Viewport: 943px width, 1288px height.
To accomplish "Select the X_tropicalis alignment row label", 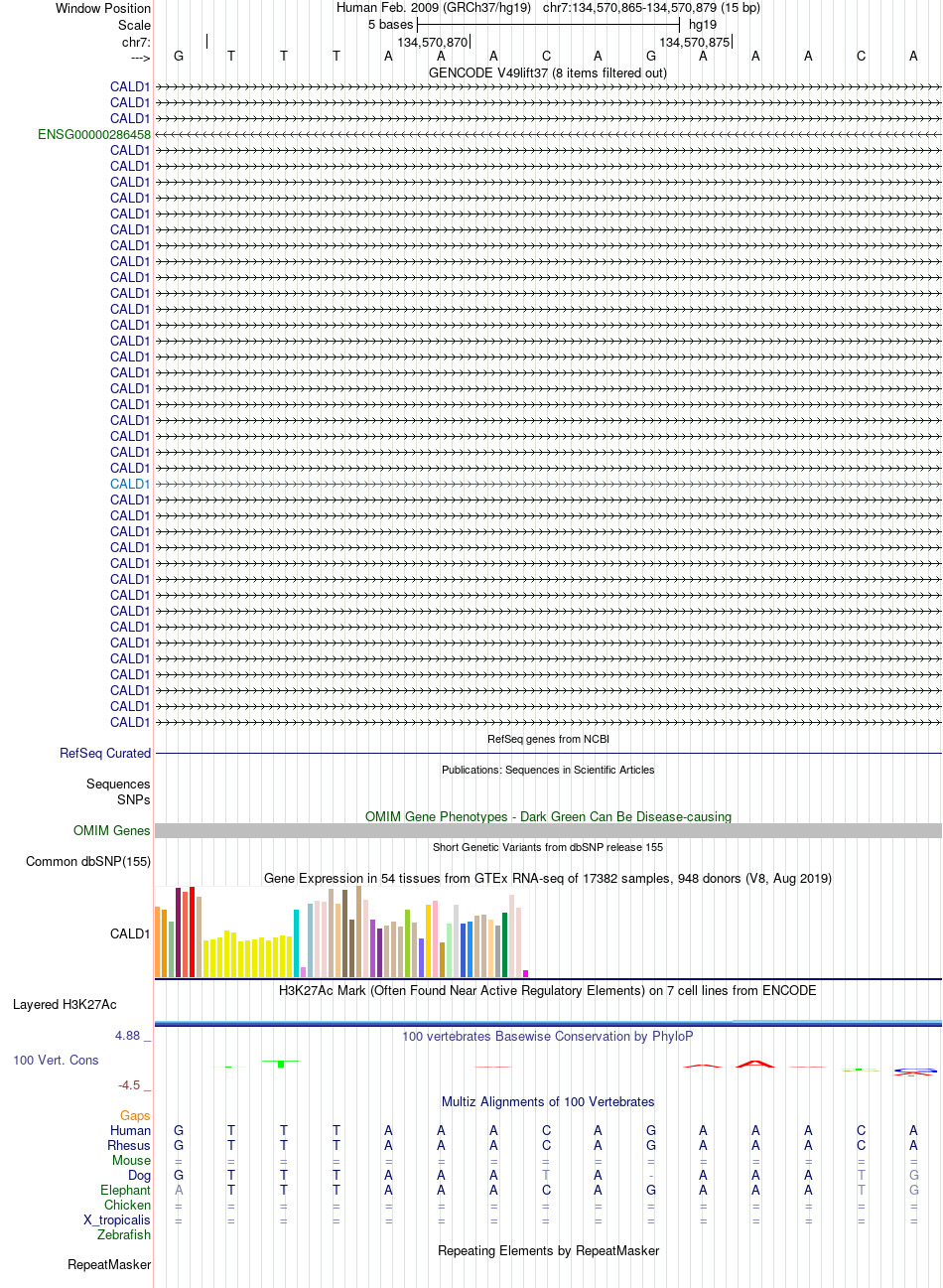I will (117, 1220).
